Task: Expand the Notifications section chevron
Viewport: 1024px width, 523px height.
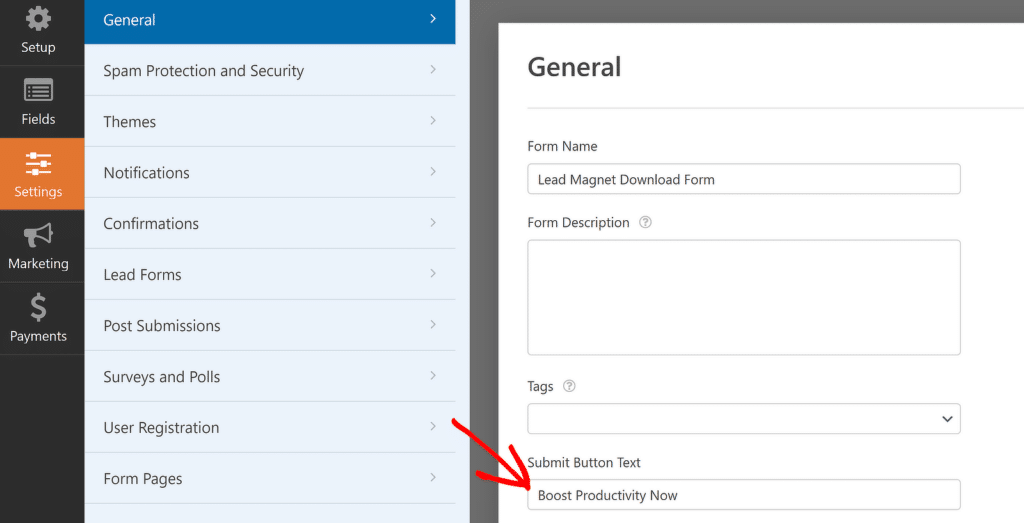Action: pyautogui.click(x=433, y=172)
